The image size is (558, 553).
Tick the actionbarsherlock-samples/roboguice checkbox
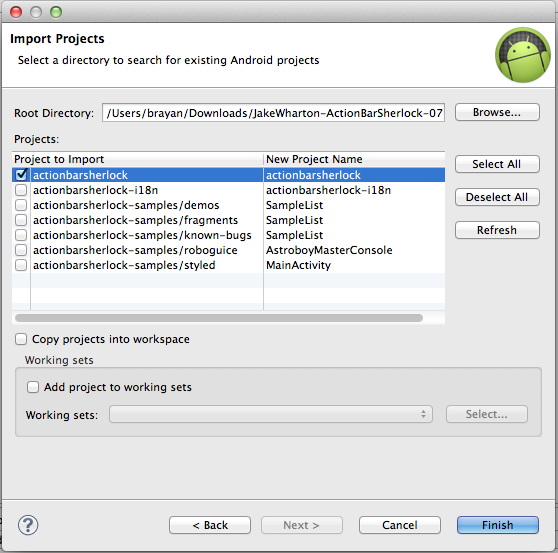(x=21, y=250)
